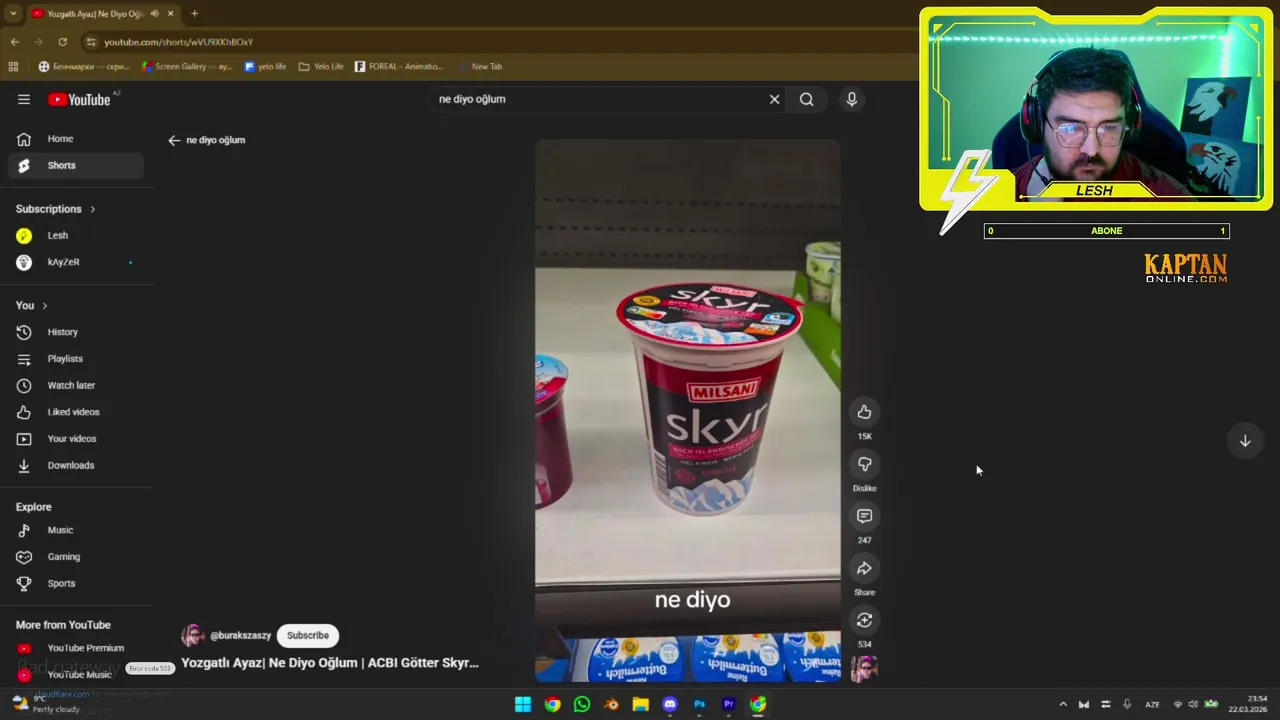
Task: Share this Short
Action: pyautogui.click(x=864, y=568)
